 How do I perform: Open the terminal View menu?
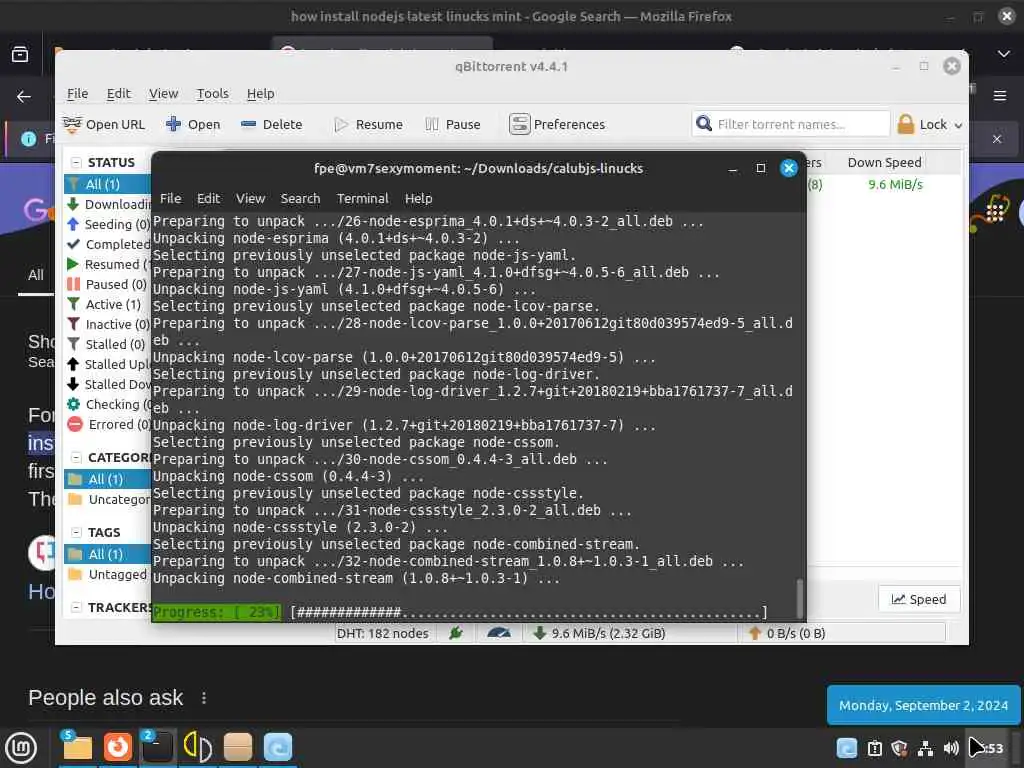(x=250, y=198)
